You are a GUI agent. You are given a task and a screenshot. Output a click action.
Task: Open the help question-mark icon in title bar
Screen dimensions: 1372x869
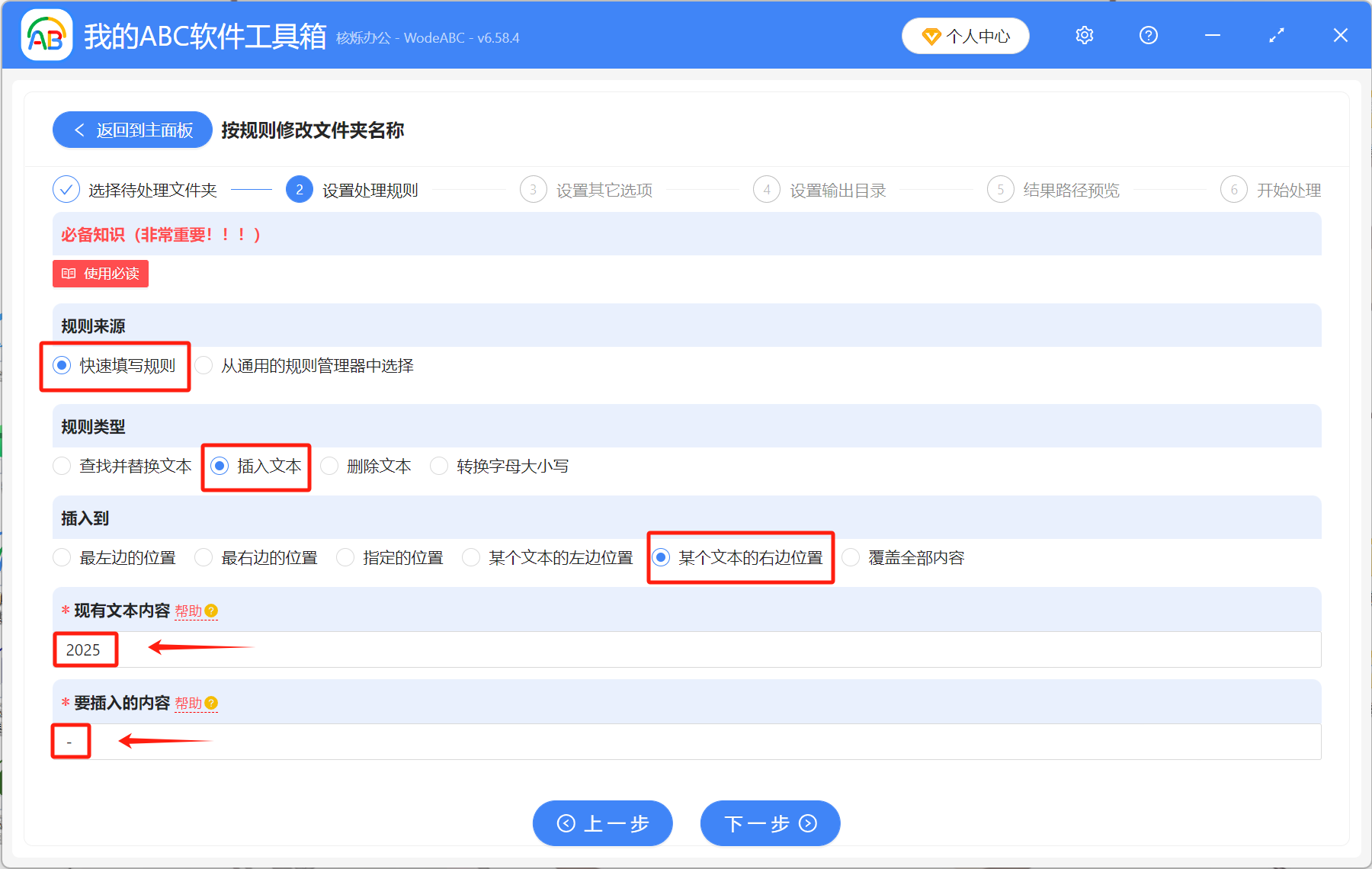[x=1148, y=35]
